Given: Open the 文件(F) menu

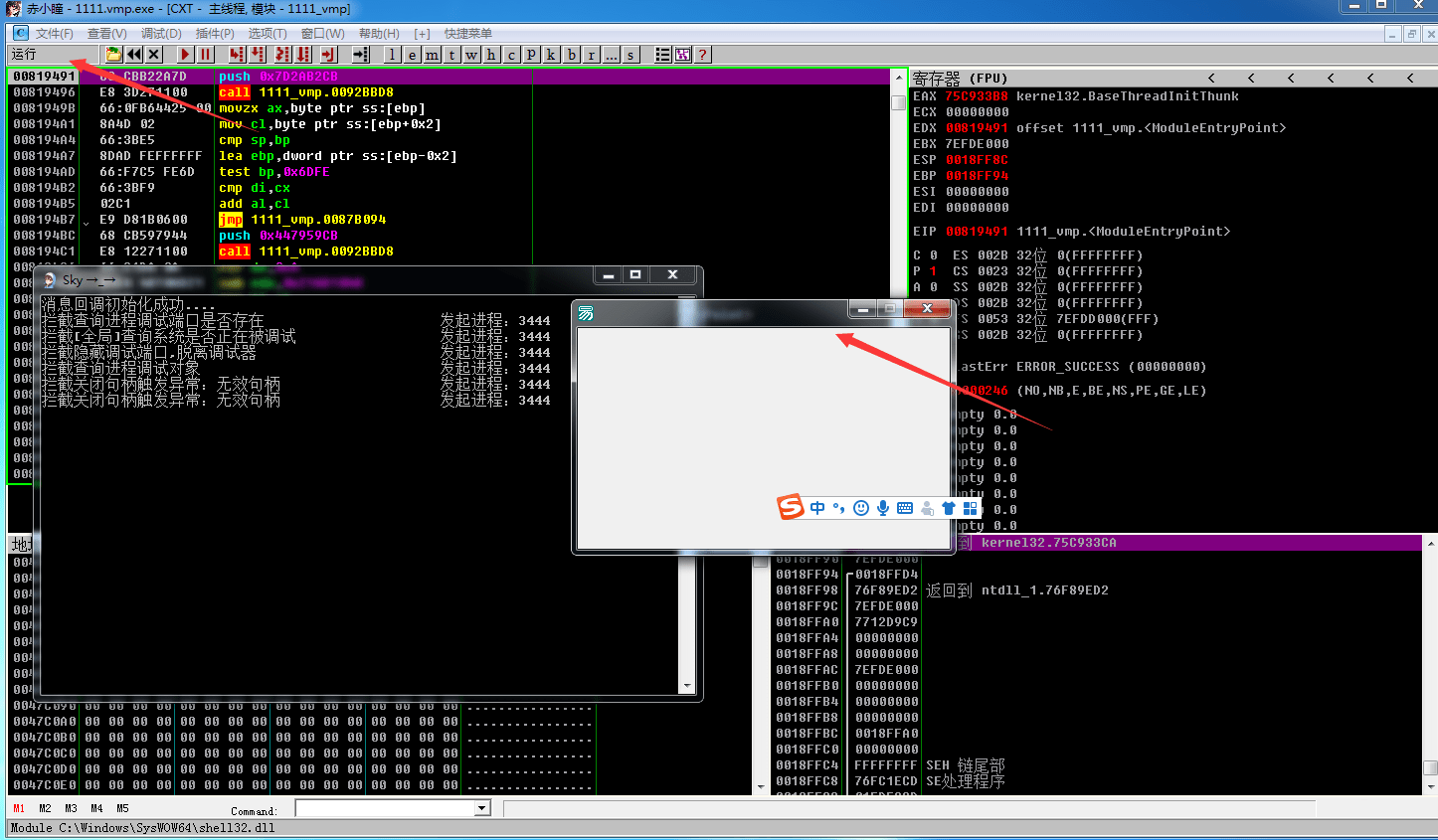Looking at the screenshot, I should click(x=54, y=34).
